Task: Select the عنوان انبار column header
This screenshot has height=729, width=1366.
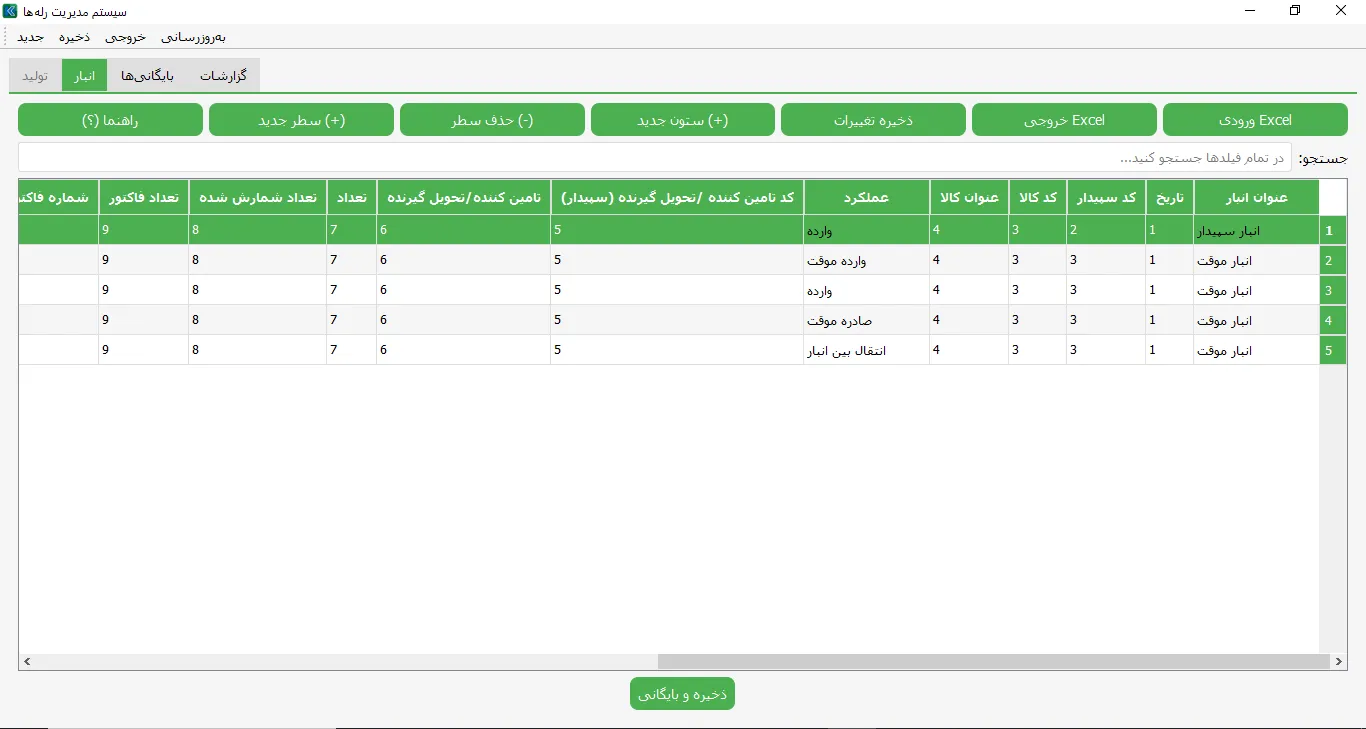Action: pyautogui.click(x=1256, y=198)
